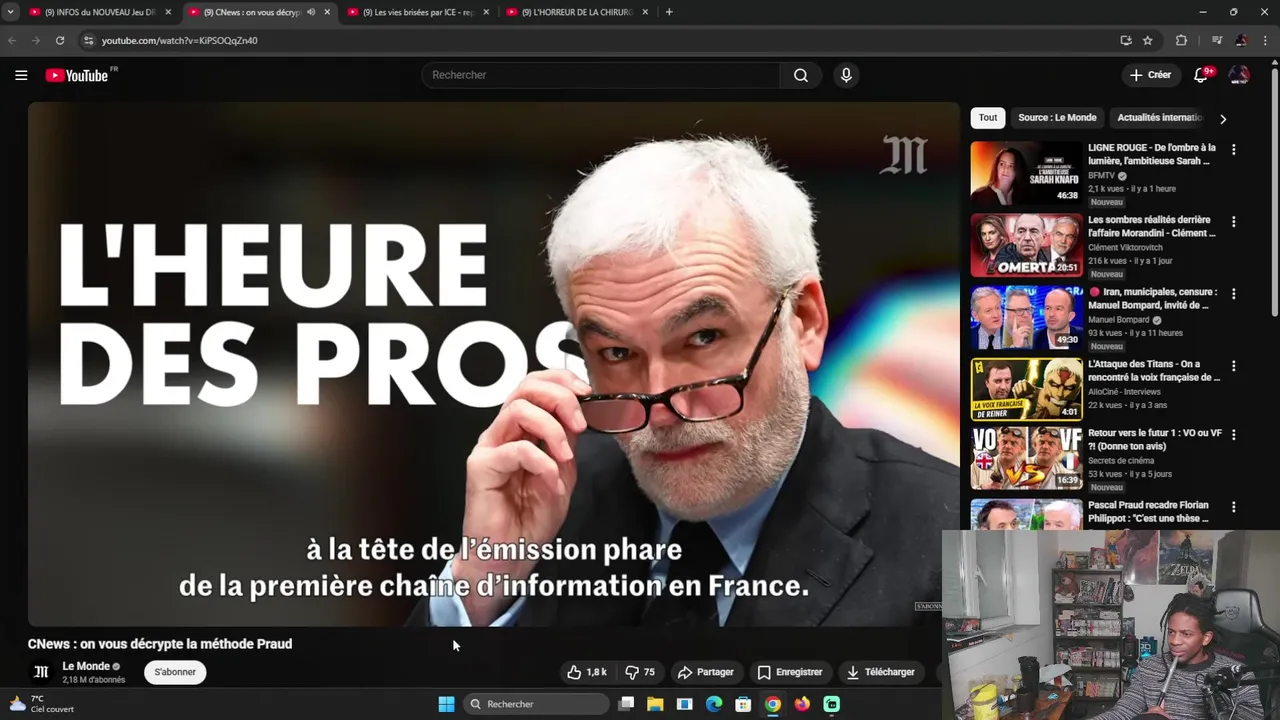Open the browser extensions puzzle icon
This screenshot has width=1280, height=720.
click(1181, 40)
